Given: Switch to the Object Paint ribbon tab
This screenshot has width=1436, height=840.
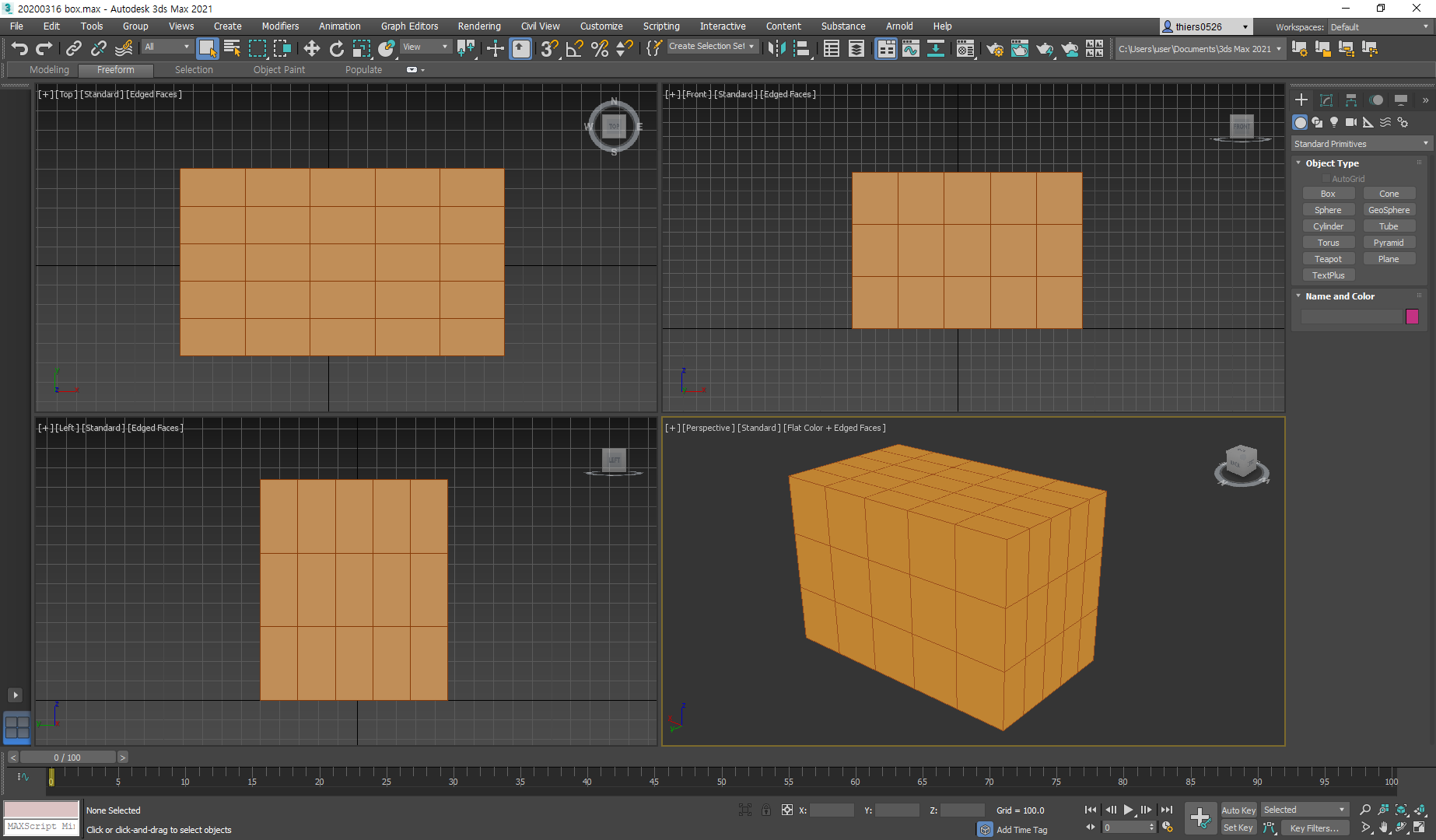Looking at the screenshot, I should [x=278, y=70].
